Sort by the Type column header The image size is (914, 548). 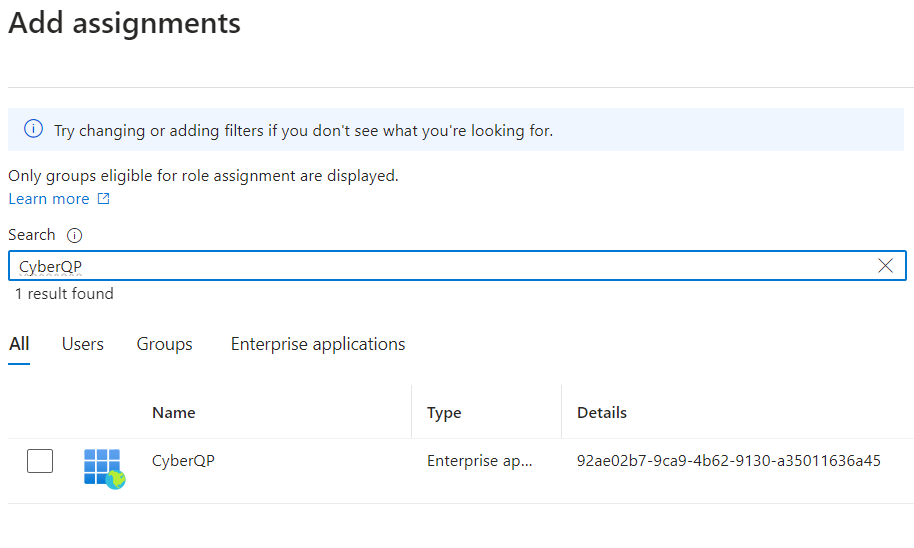[x=444, y=413]
